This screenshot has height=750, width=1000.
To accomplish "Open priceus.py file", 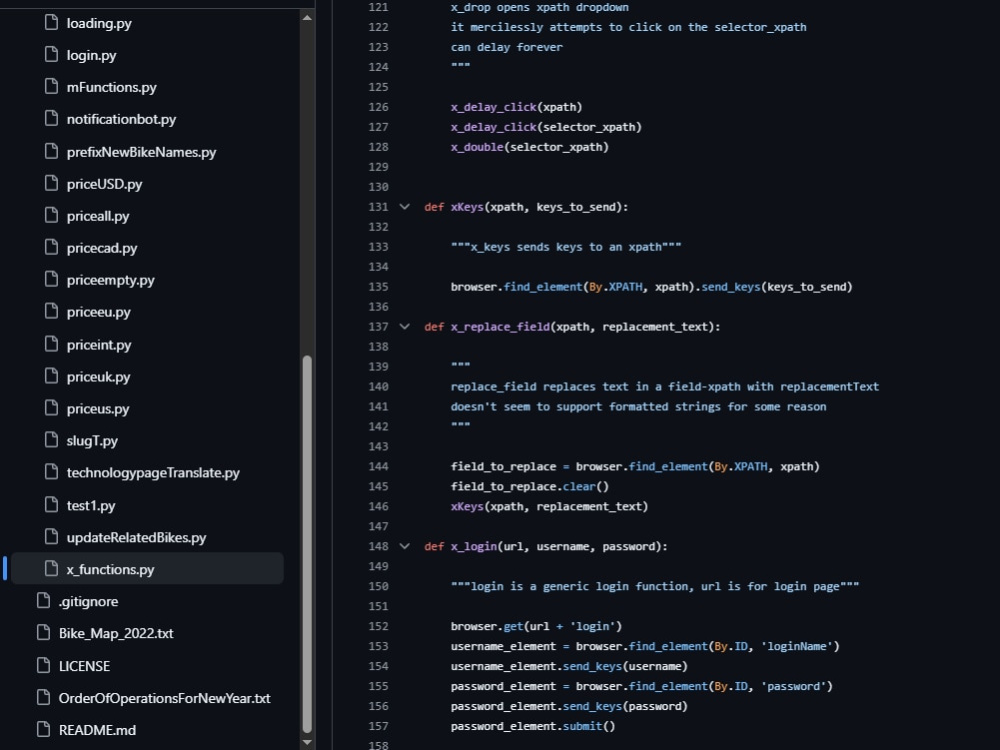I will pos(98,409).
